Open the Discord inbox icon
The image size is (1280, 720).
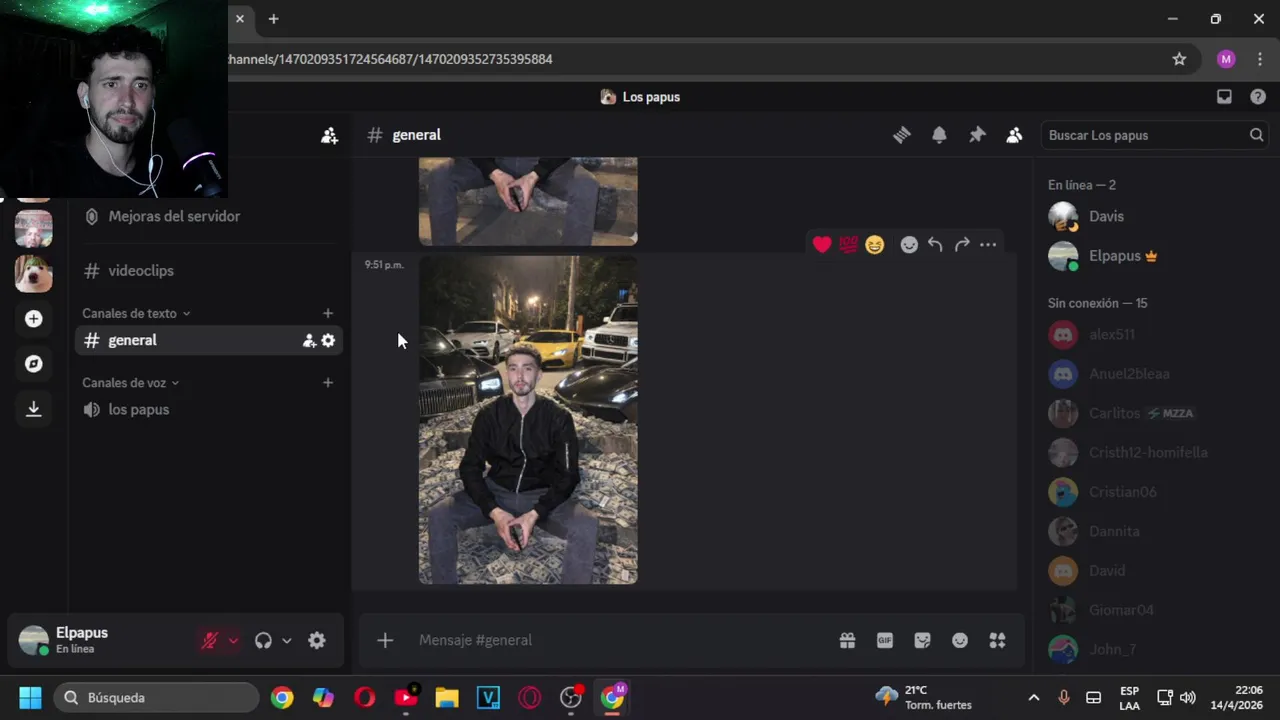pyautogui.click(x=1224, y=97)
